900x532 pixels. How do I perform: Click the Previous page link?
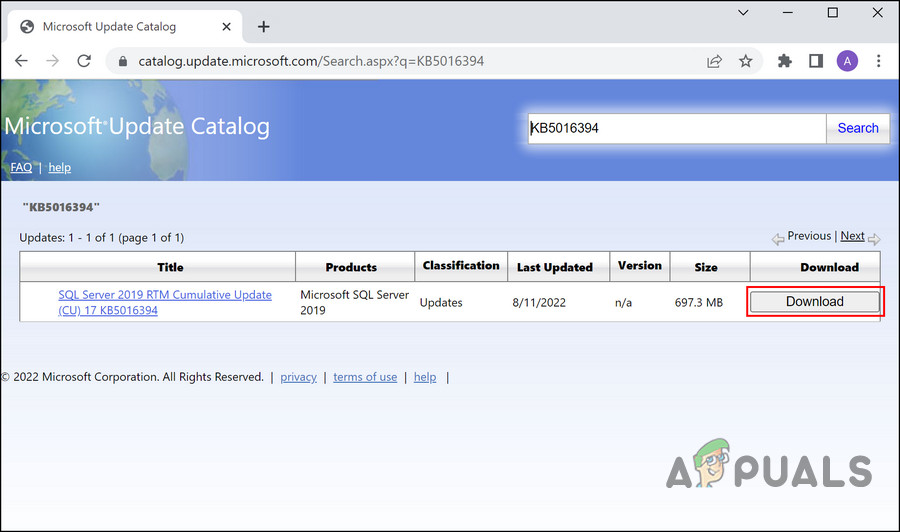click(x=809, y=236)
